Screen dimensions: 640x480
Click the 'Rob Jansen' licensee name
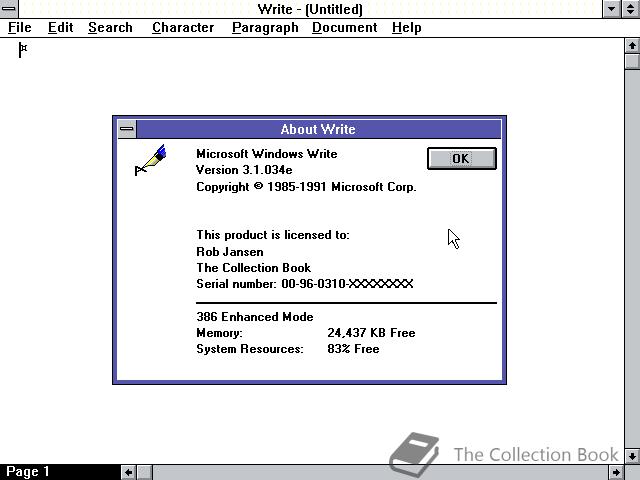[x=230, y=252]
